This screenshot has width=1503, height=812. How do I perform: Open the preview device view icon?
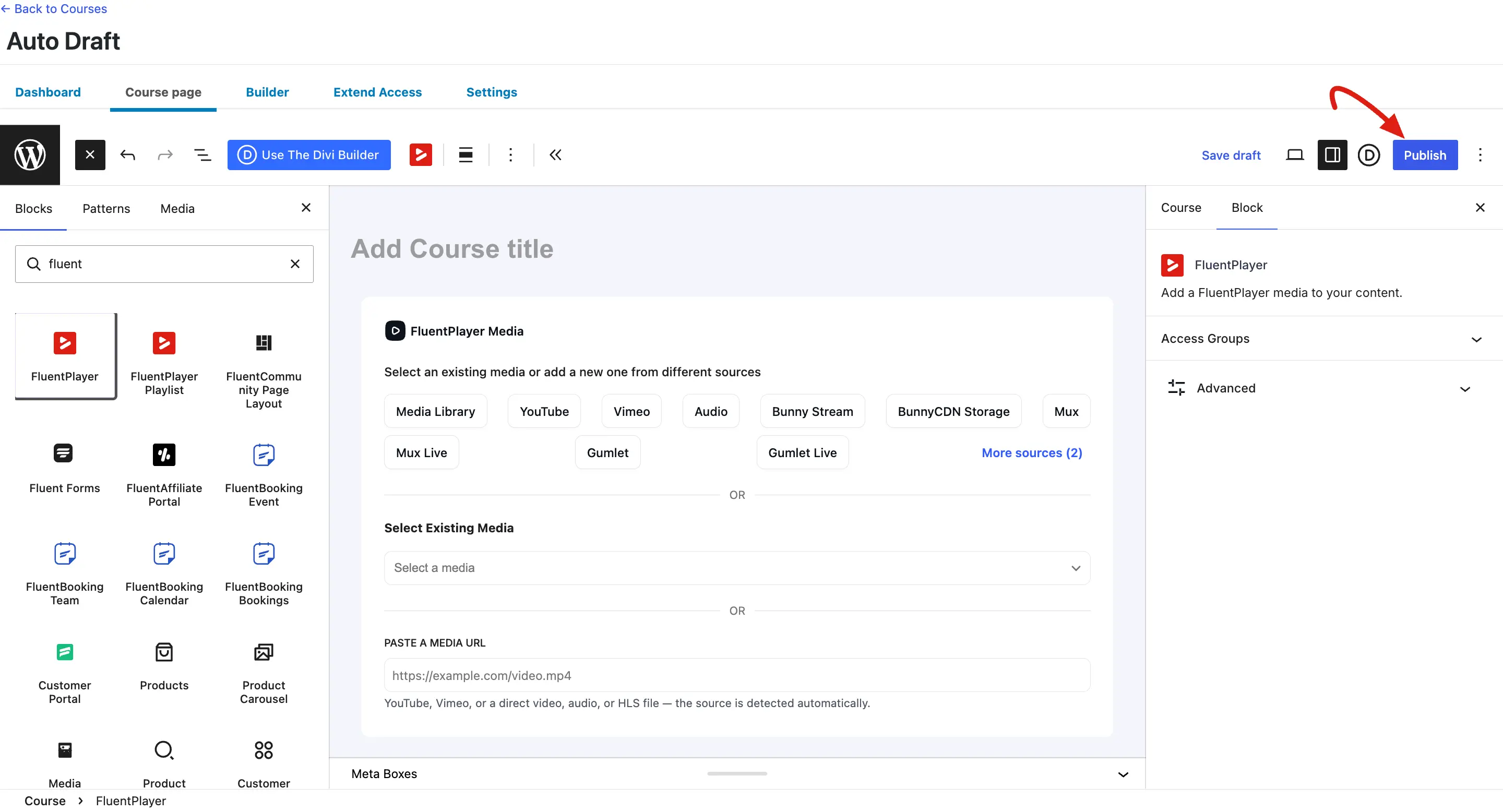[1295, 154]
